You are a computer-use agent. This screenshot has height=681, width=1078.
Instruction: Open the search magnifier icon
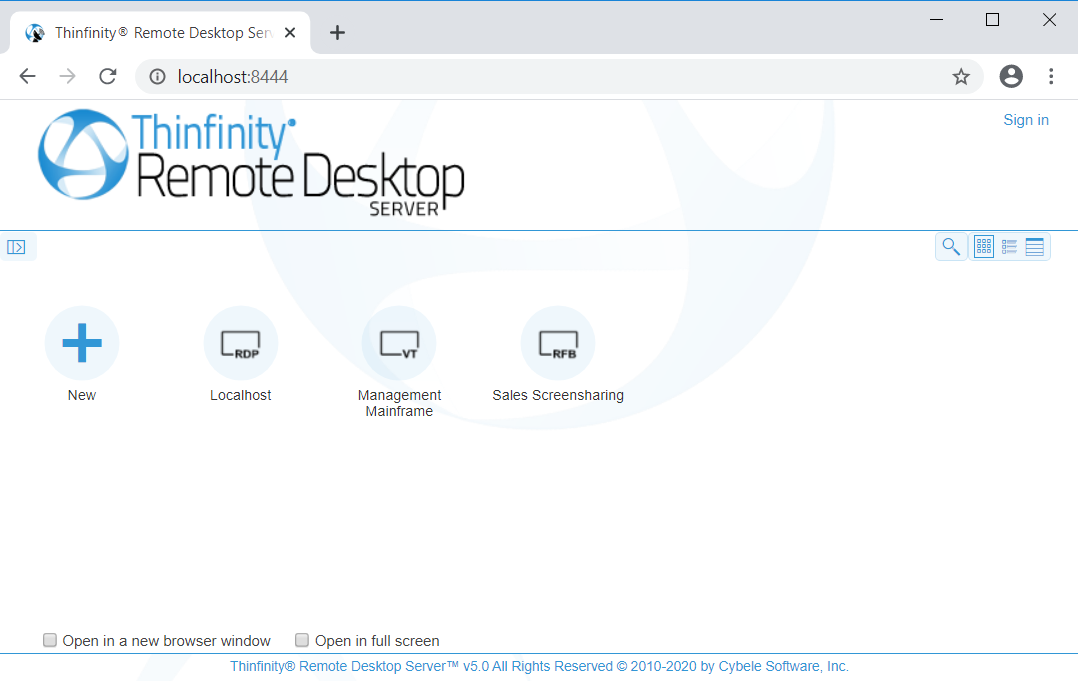952,247
